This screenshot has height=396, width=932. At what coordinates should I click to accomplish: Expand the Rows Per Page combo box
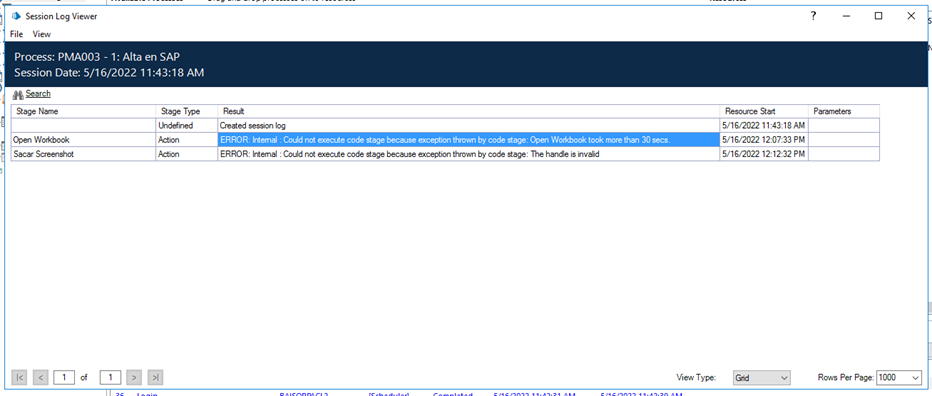[899, 378]
